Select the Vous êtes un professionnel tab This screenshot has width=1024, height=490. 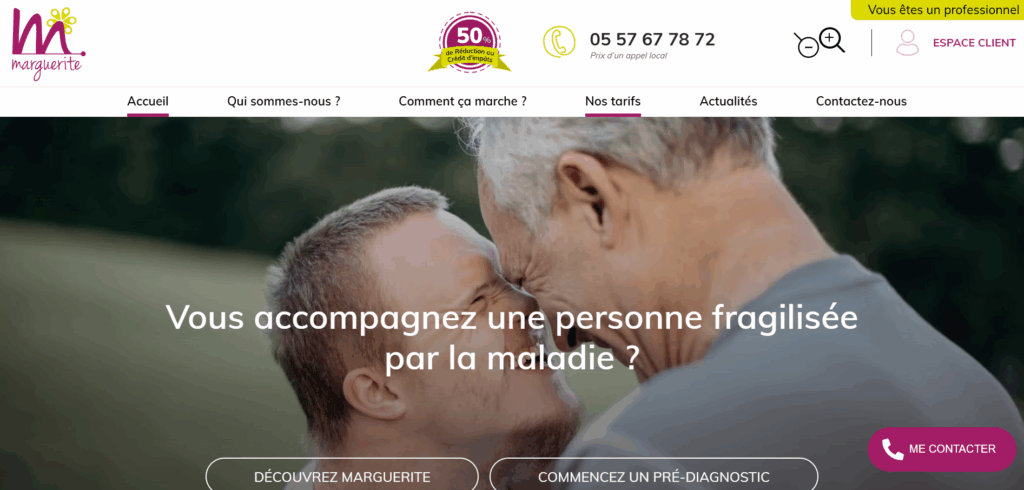coord(938,10)
